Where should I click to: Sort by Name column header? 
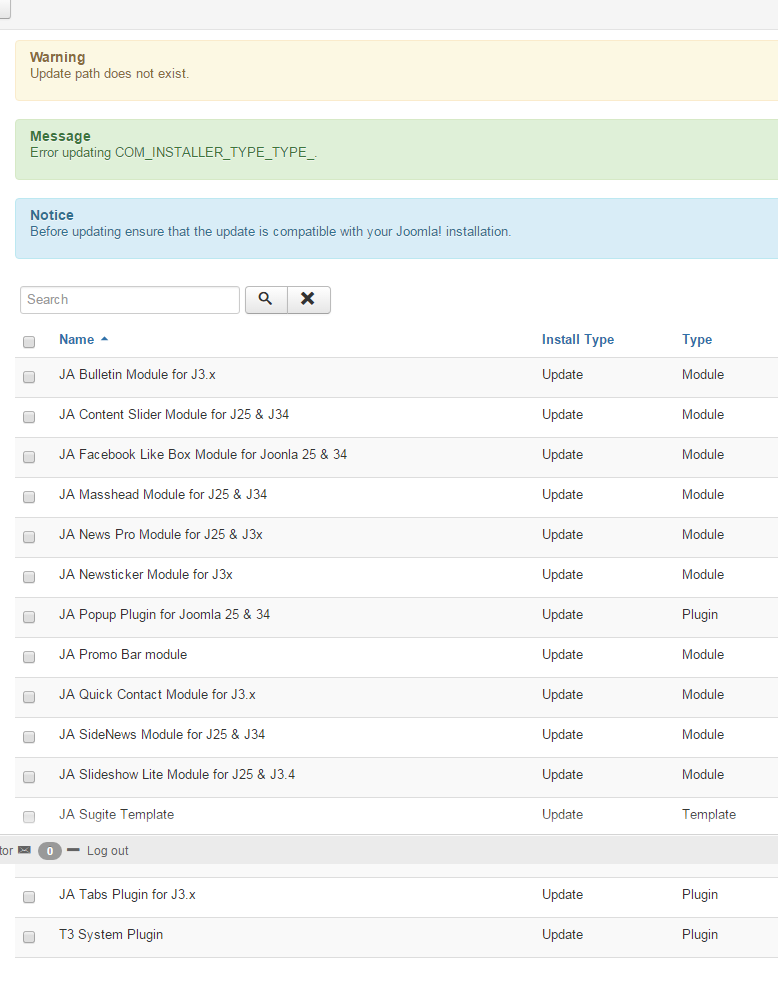click(x=76, y=339)
